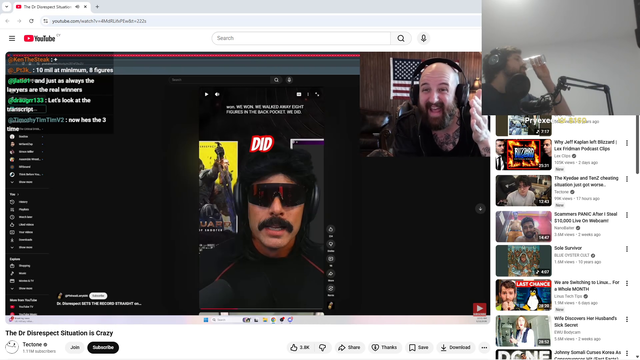Open Why Jeff Kaplan left Blizzard thumbnail

click(524, 154)
